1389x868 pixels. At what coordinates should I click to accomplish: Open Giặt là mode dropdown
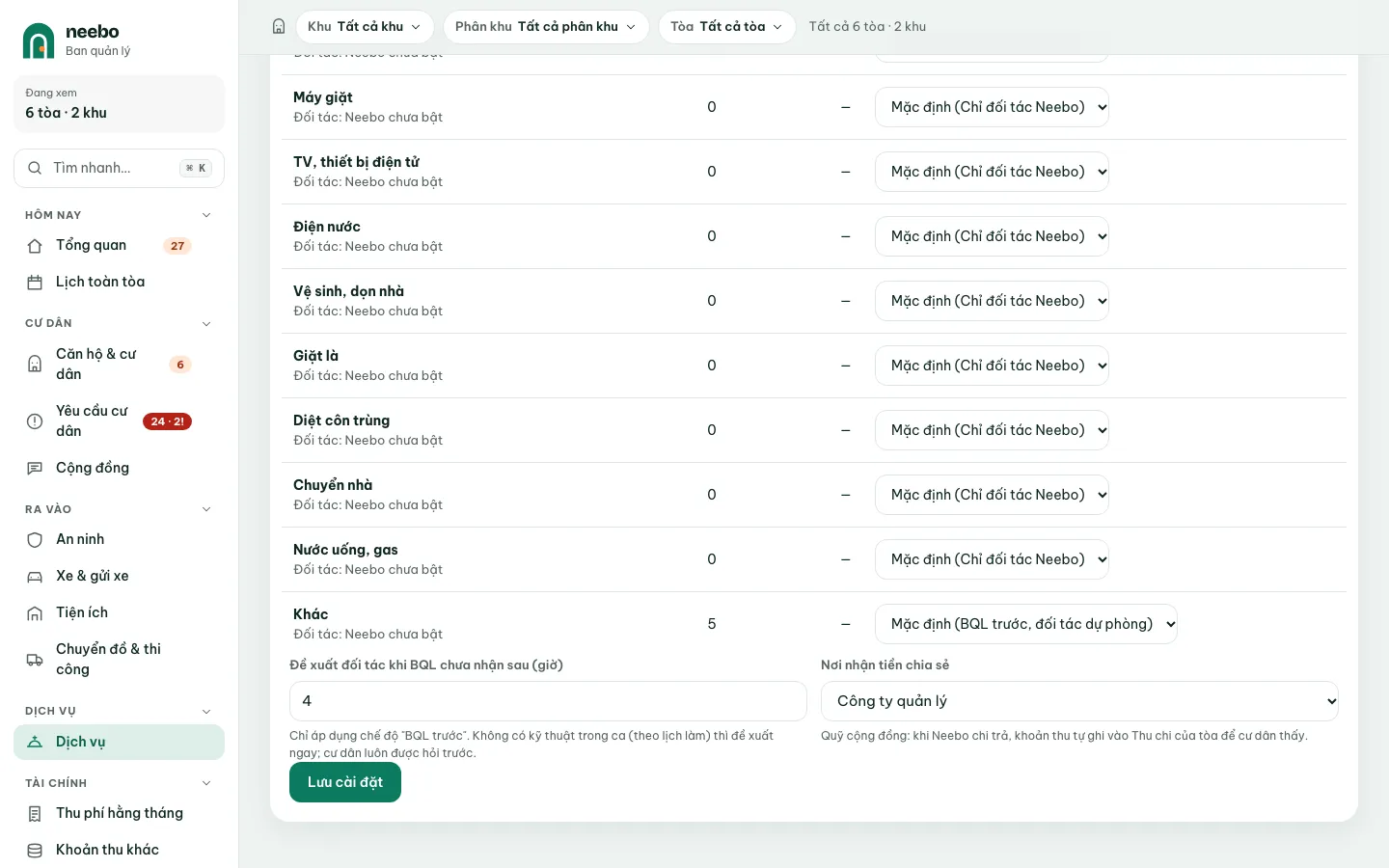click(x=992, y=366)
